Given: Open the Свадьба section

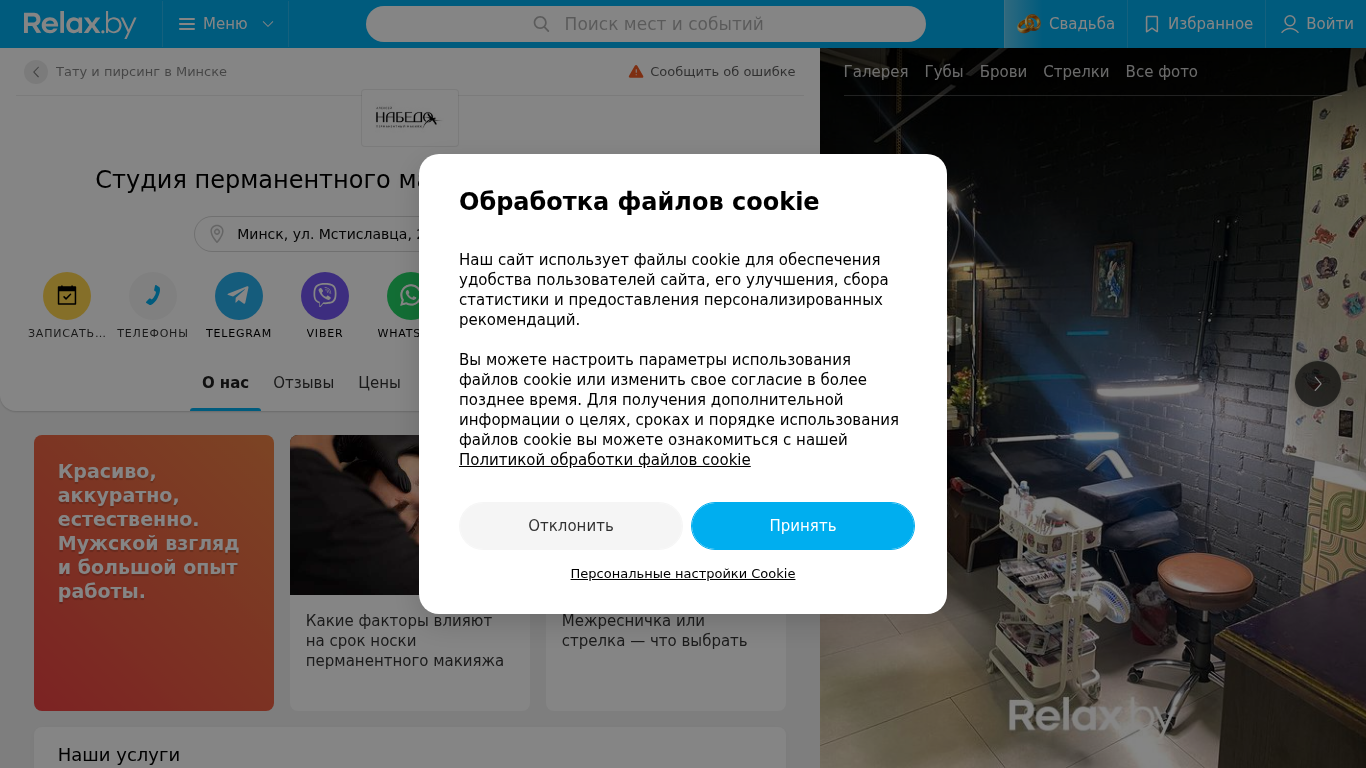Looking at the screenshot, I should pos(1066,24).
